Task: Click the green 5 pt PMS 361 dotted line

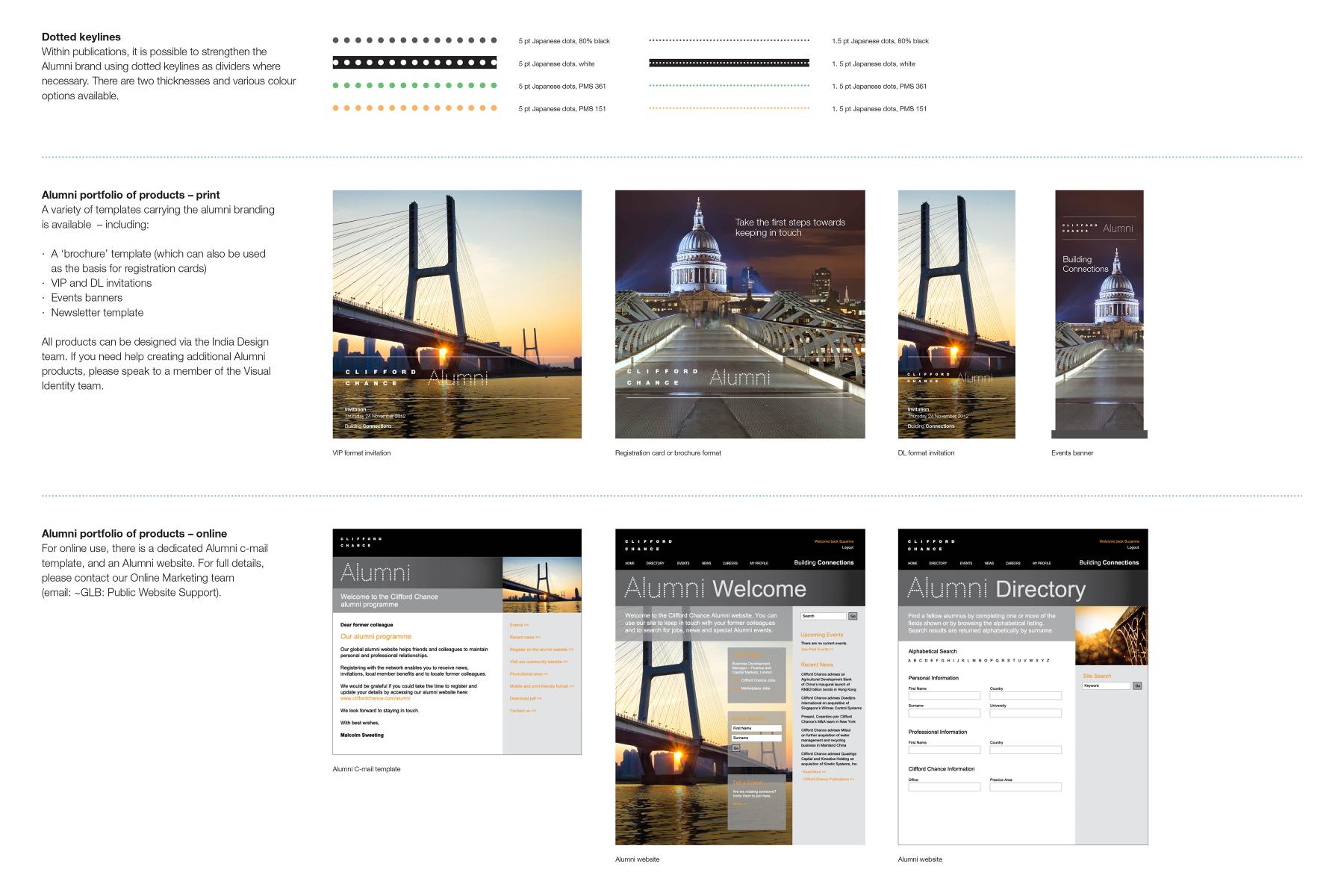Action: [415, 86]
